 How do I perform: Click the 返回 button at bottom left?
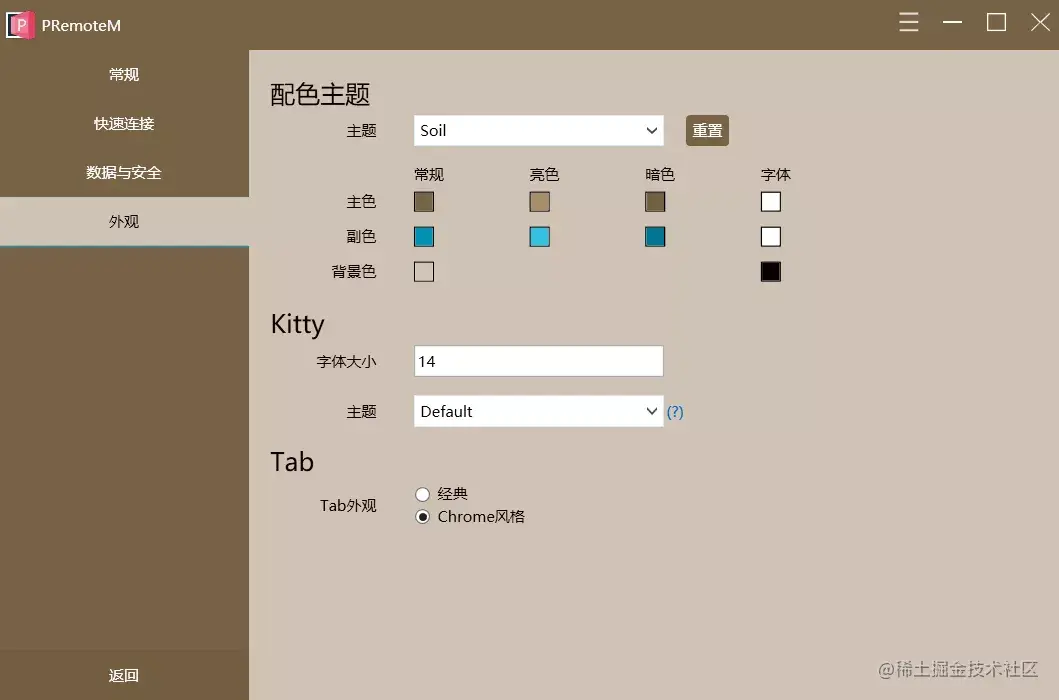coord(123,675)
